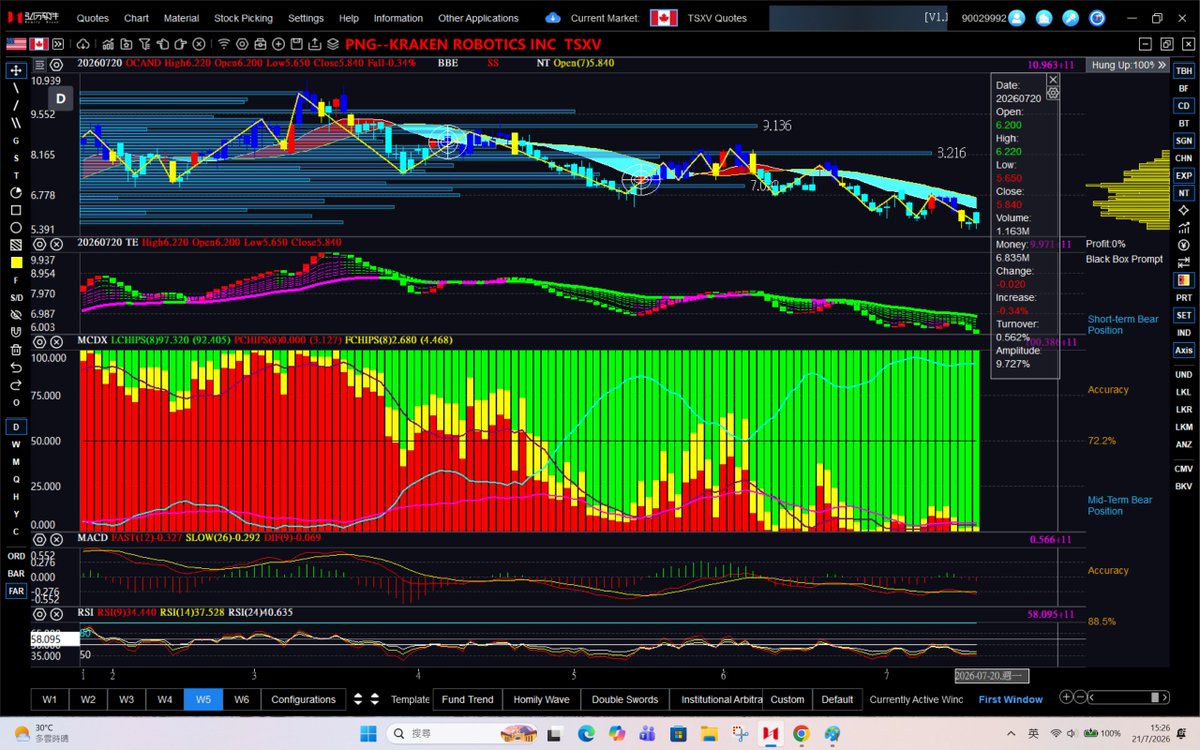Toggle the EXP button on right sidebar

pos(1183,176)
